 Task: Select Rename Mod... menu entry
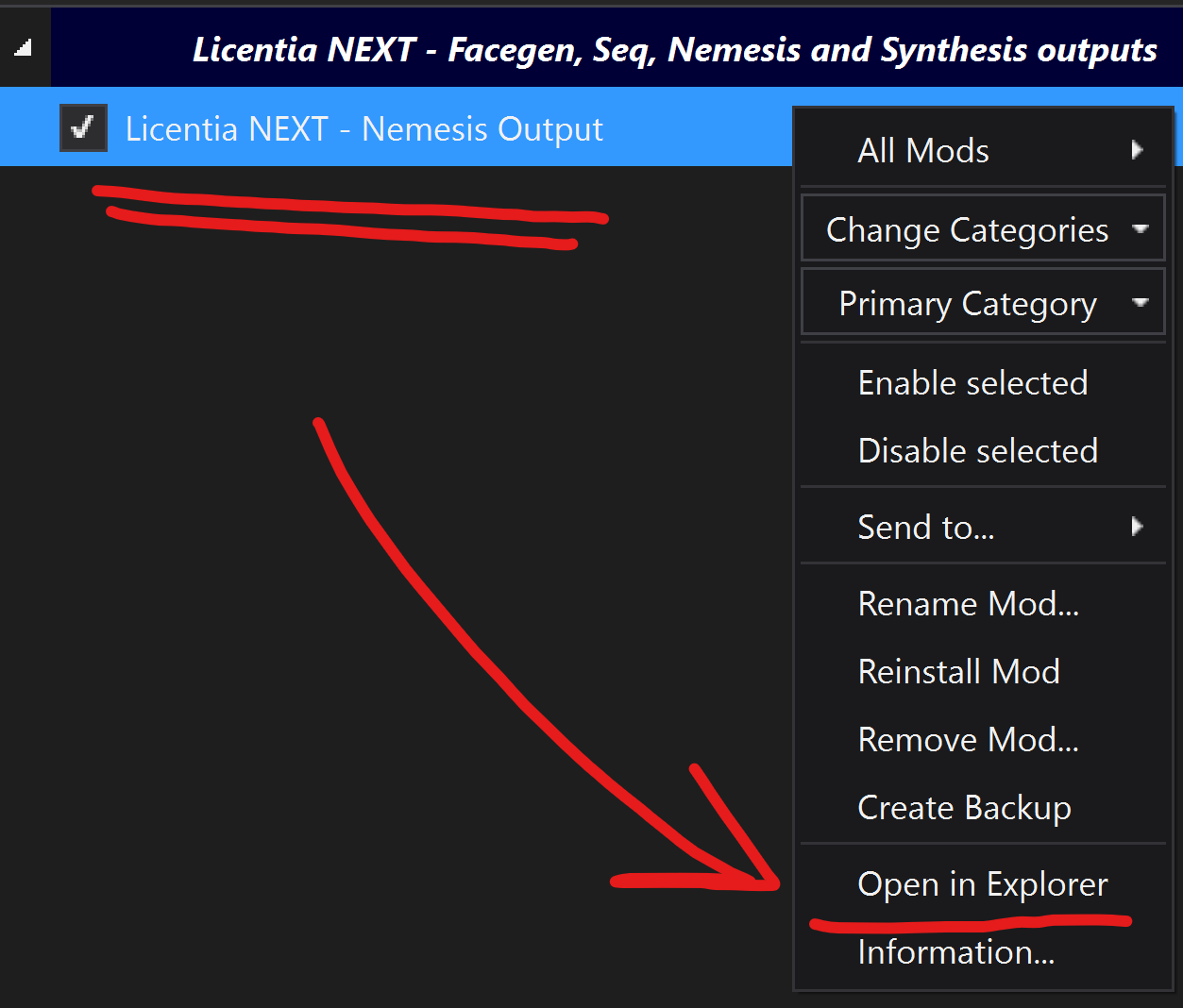tap(968, 604)
